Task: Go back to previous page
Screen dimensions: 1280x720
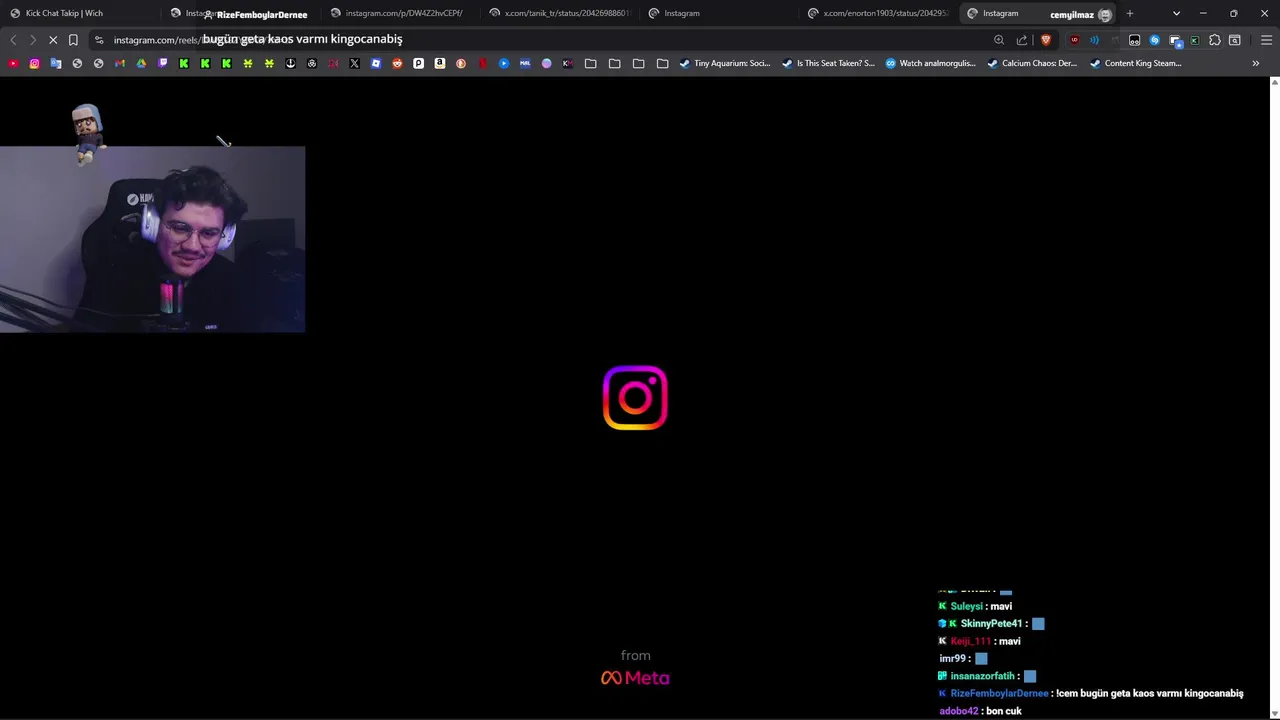Action: 13,40
